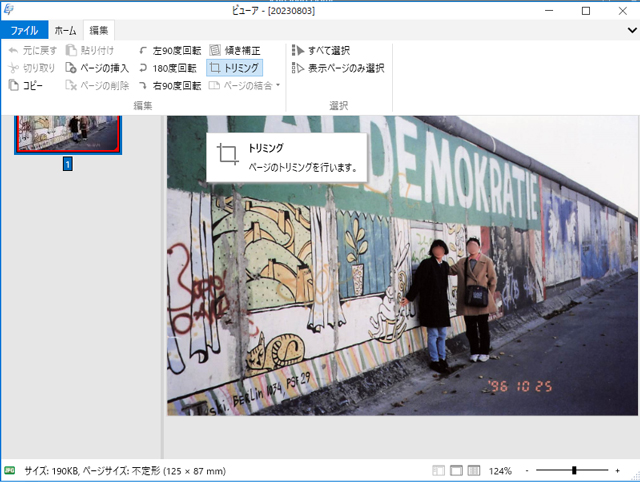Viewport: 640px width, 482px height.
Task: Click the Undo (元に戻す) icon
Action: 13,51
